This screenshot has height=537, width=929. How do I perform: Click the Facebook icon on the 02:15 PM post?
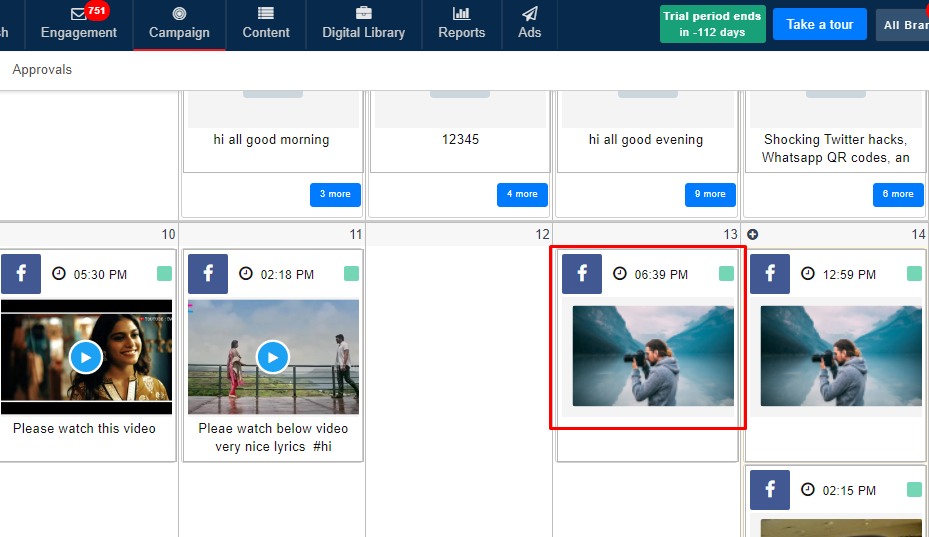770,490
